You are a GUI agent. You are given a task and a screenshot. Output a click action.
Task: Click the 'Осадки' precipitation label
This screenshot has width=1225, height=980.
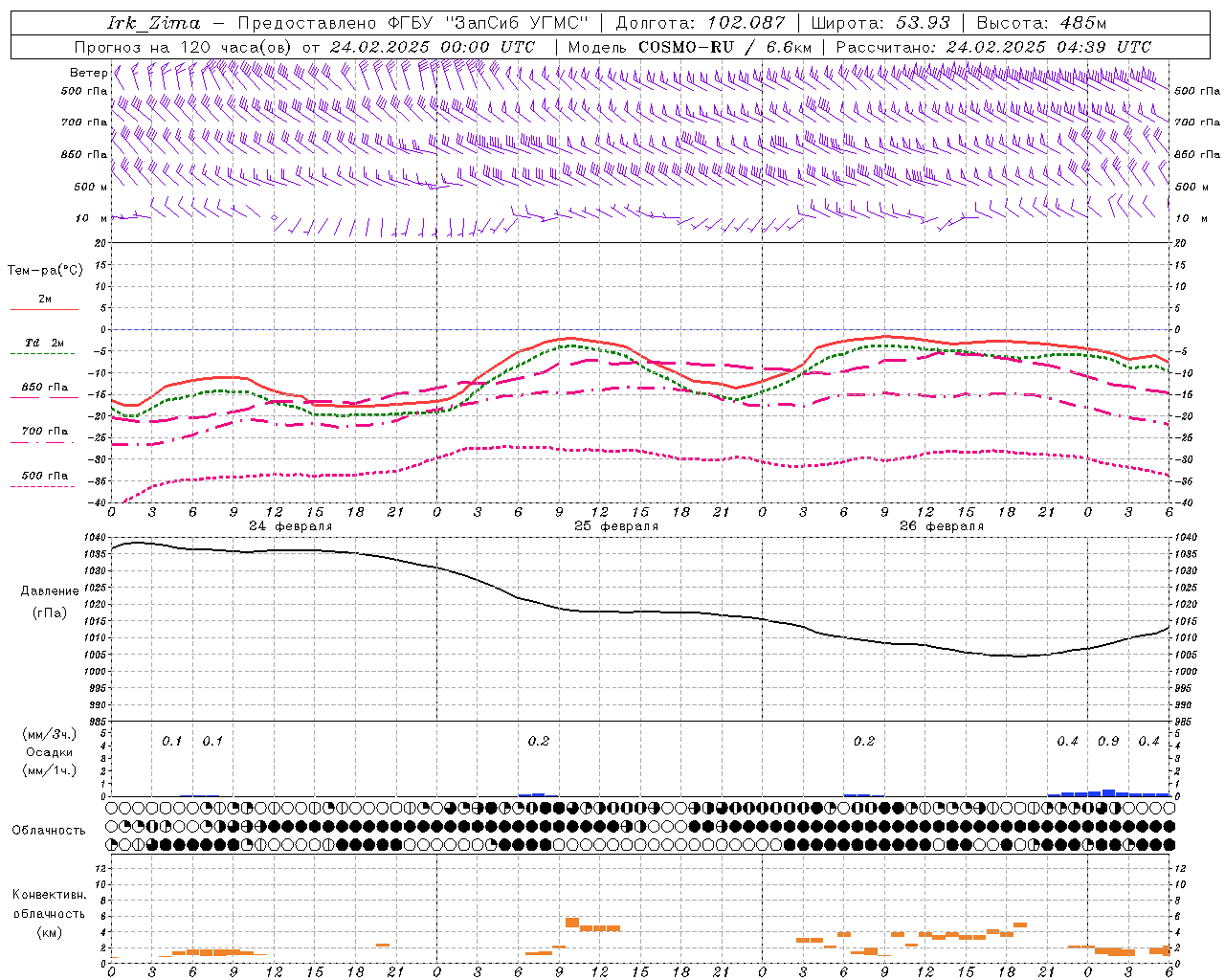click(x=50, y=753)
